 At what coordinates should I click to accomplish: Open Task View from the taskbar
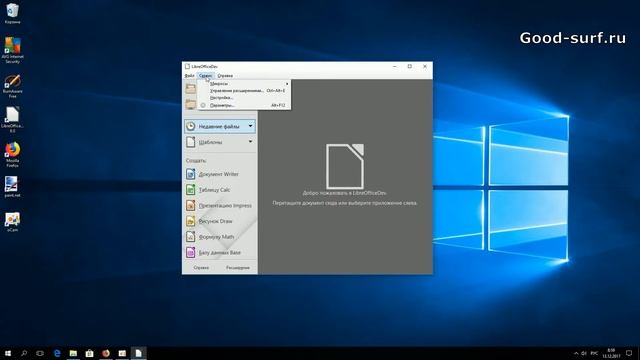pyautogui.click(x=40, y=353)
